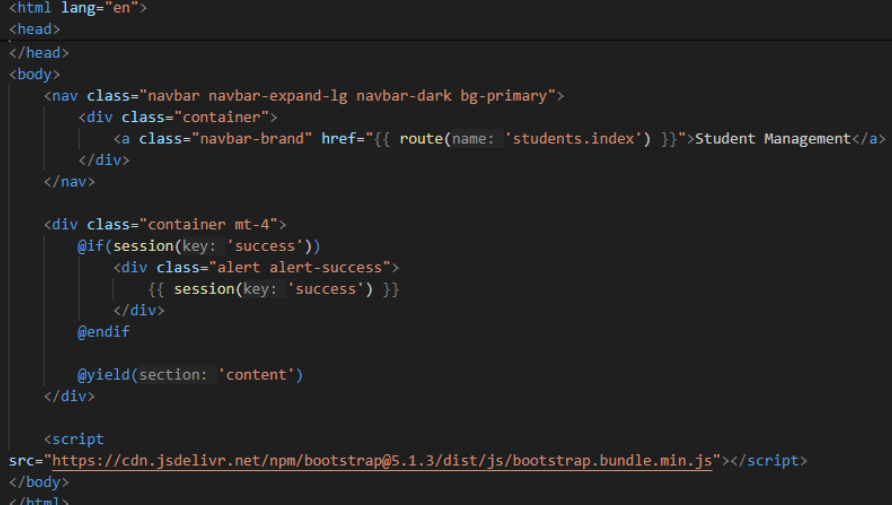Click the closing nav tag
Screen dimensions: 892x505
(69, 182)
